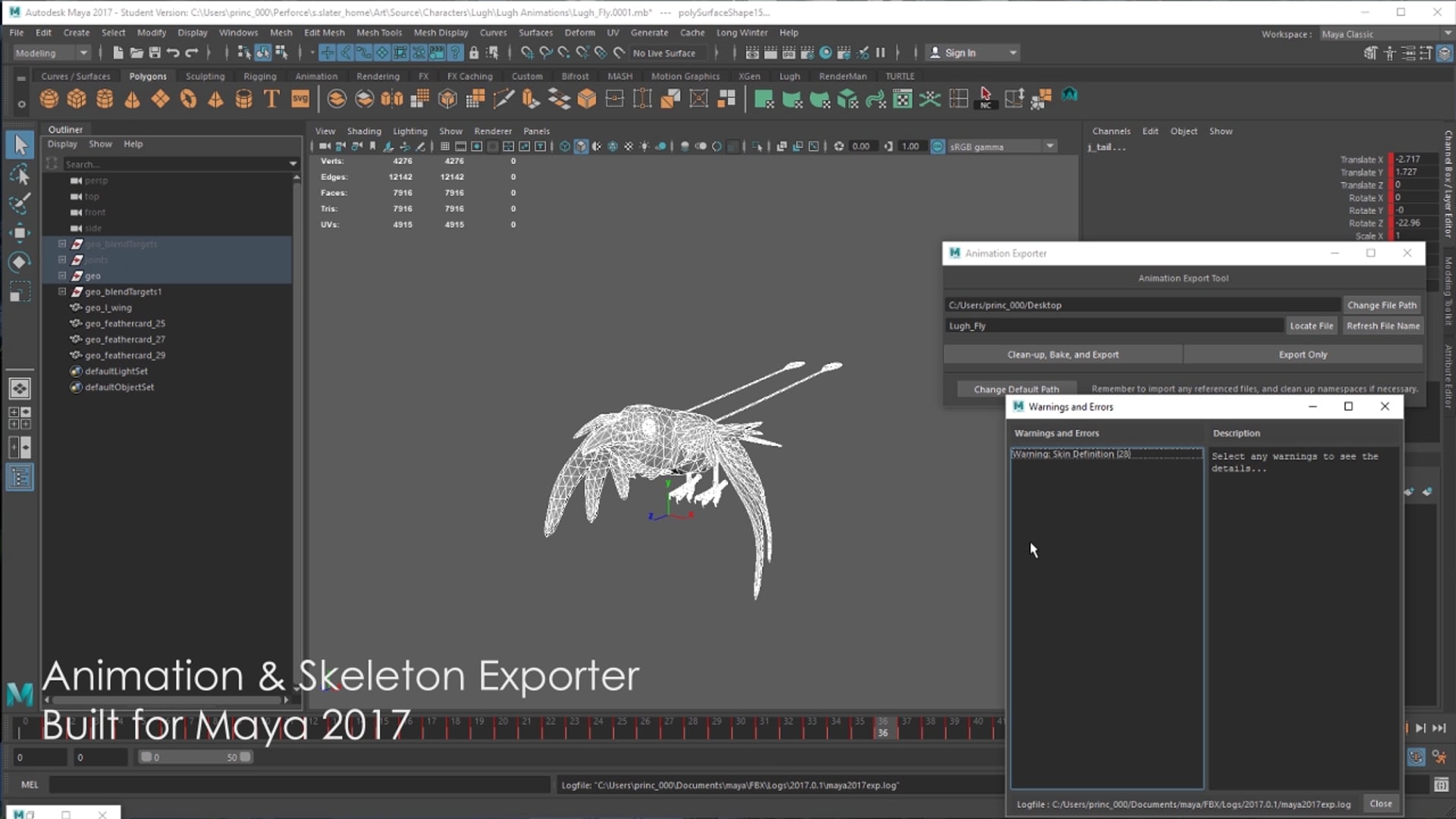Toggle the four-view layout icon
Screen dimensions: 1456x819
pos(20,418)
